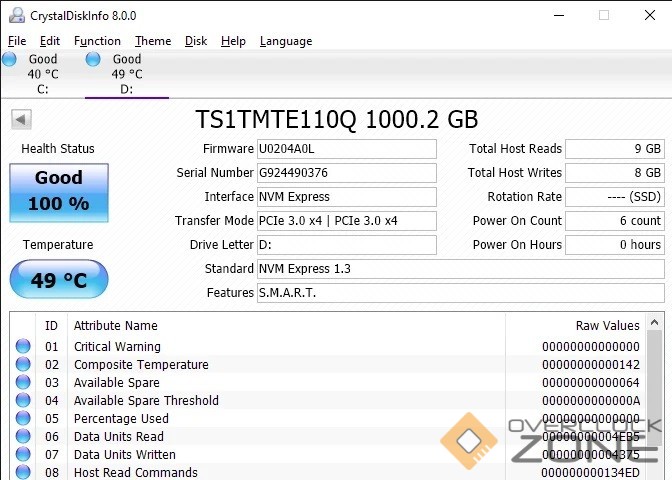Screen dimensions: 672x480
Task: Click the CrystalDiskInfo app icon in title bar
Action: click(15, 15)
